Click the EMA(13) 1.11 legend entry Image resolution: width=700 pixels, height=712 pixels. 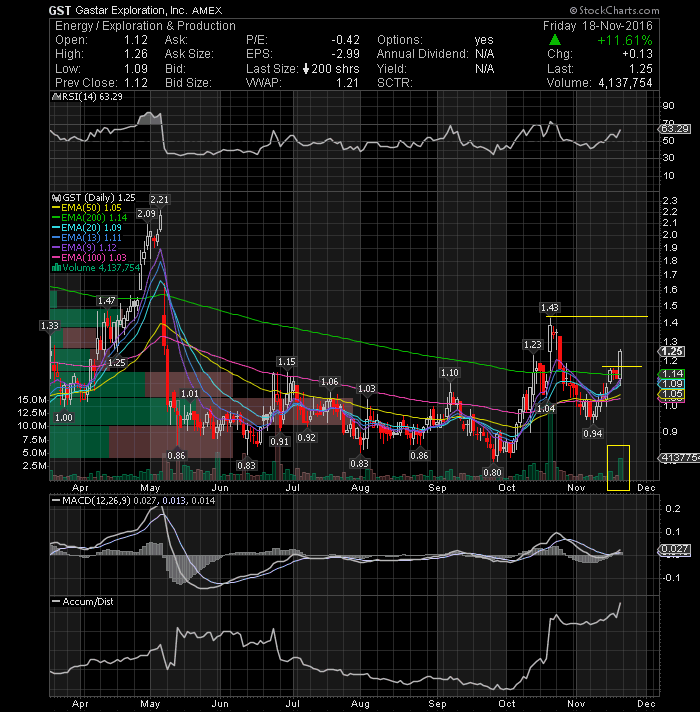[x=87, y=237]
